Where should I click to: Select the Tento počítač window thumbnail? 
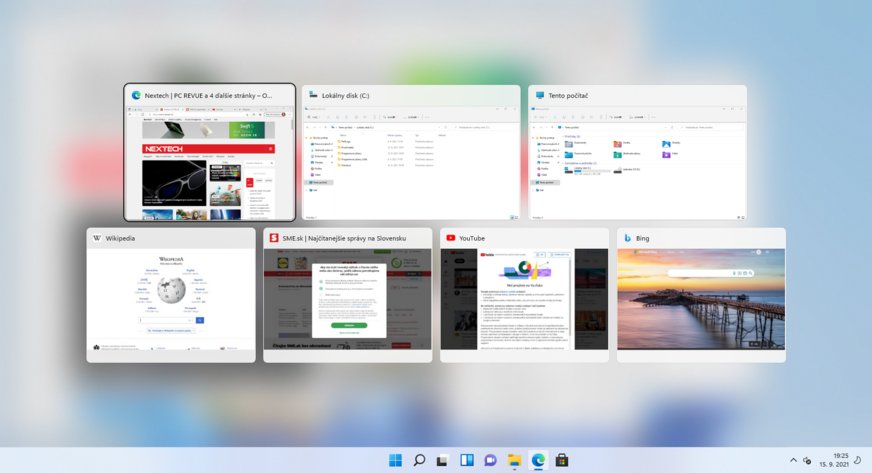pyautogui.click(x=637, y=160)
